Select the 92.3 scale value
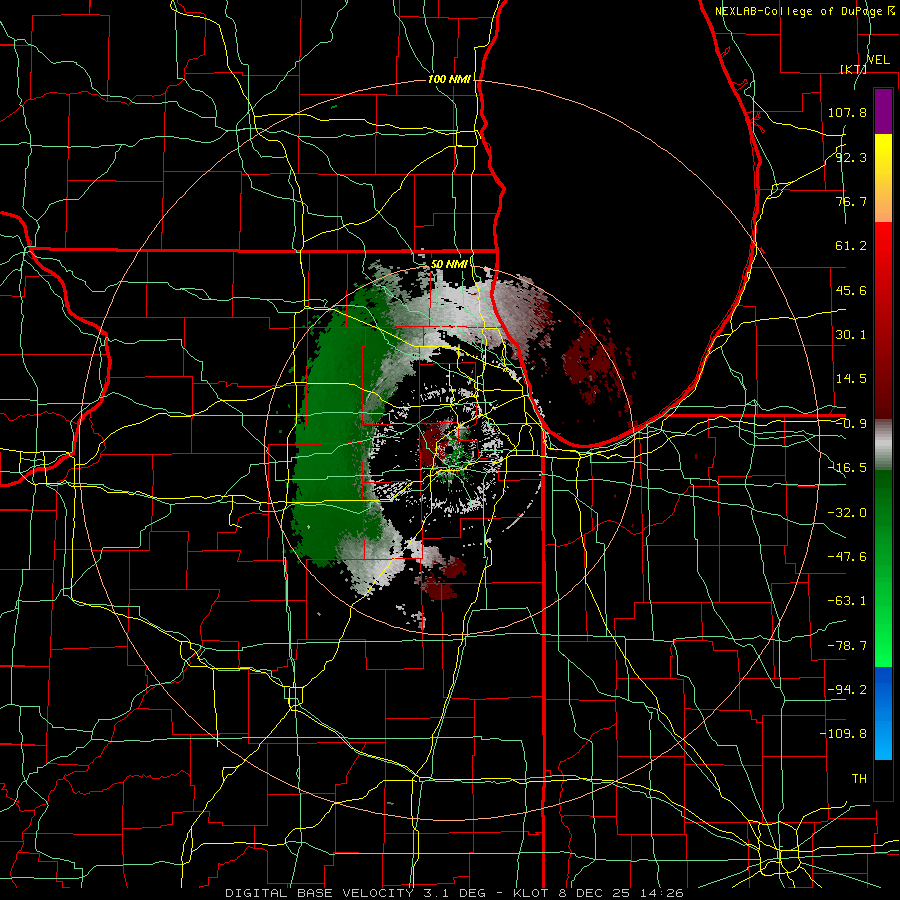The height and width of the screenshot is (900, 900). (x=851, y=157)
